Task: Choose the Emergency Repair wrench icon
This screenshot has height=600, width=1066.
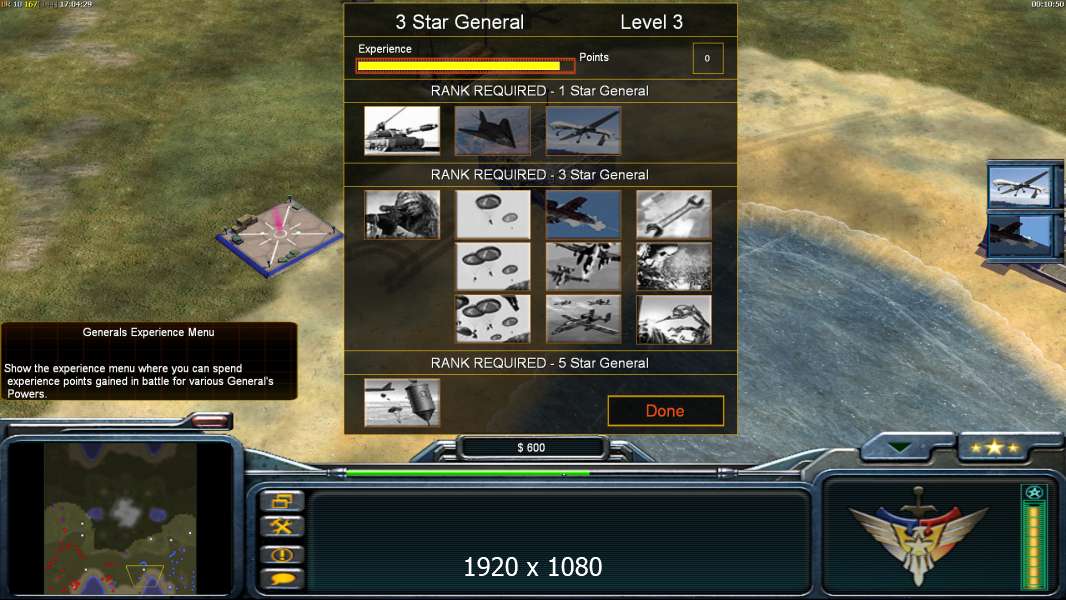Action: (x=674, y=214)
